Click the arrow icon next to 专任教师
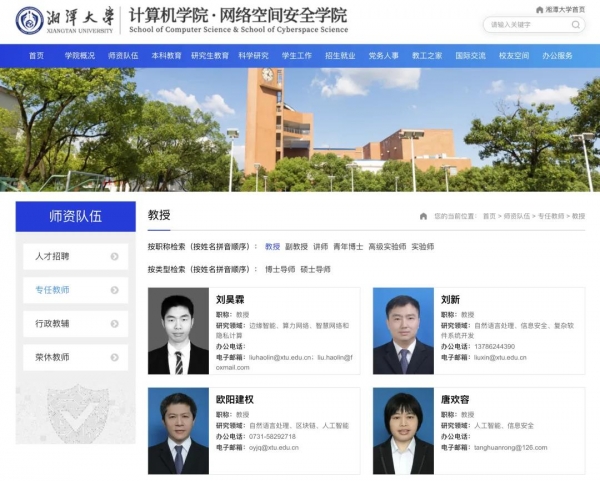Image resolution: width=600 pixels, height=481 pixels. point(115,290)
